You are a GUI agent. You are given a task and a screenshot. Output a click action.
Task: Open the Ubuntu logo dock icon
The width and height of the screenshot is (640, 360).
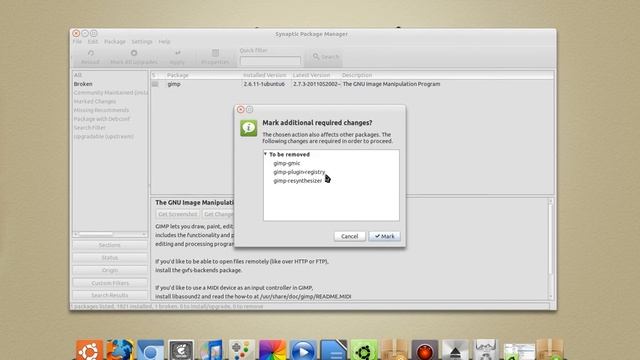[89, 350]
